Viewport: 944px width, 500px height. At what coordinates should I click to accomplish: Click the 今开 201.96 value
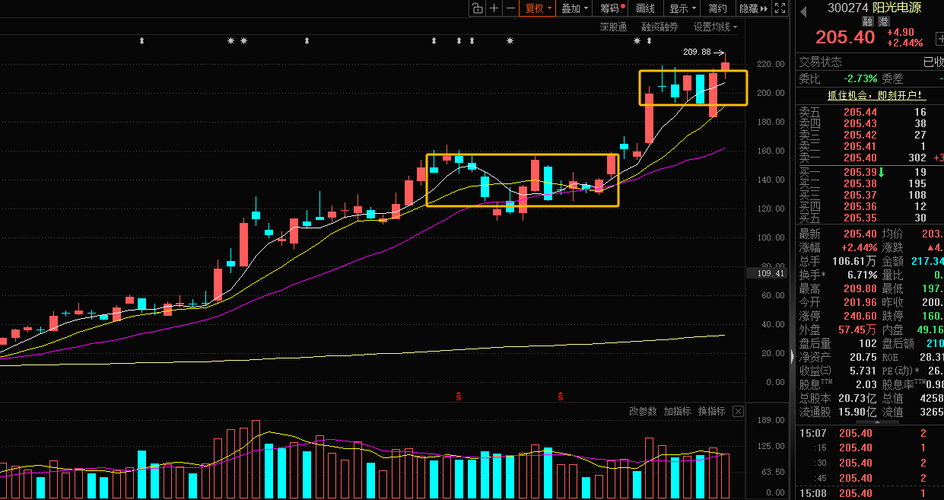[860, 302]
